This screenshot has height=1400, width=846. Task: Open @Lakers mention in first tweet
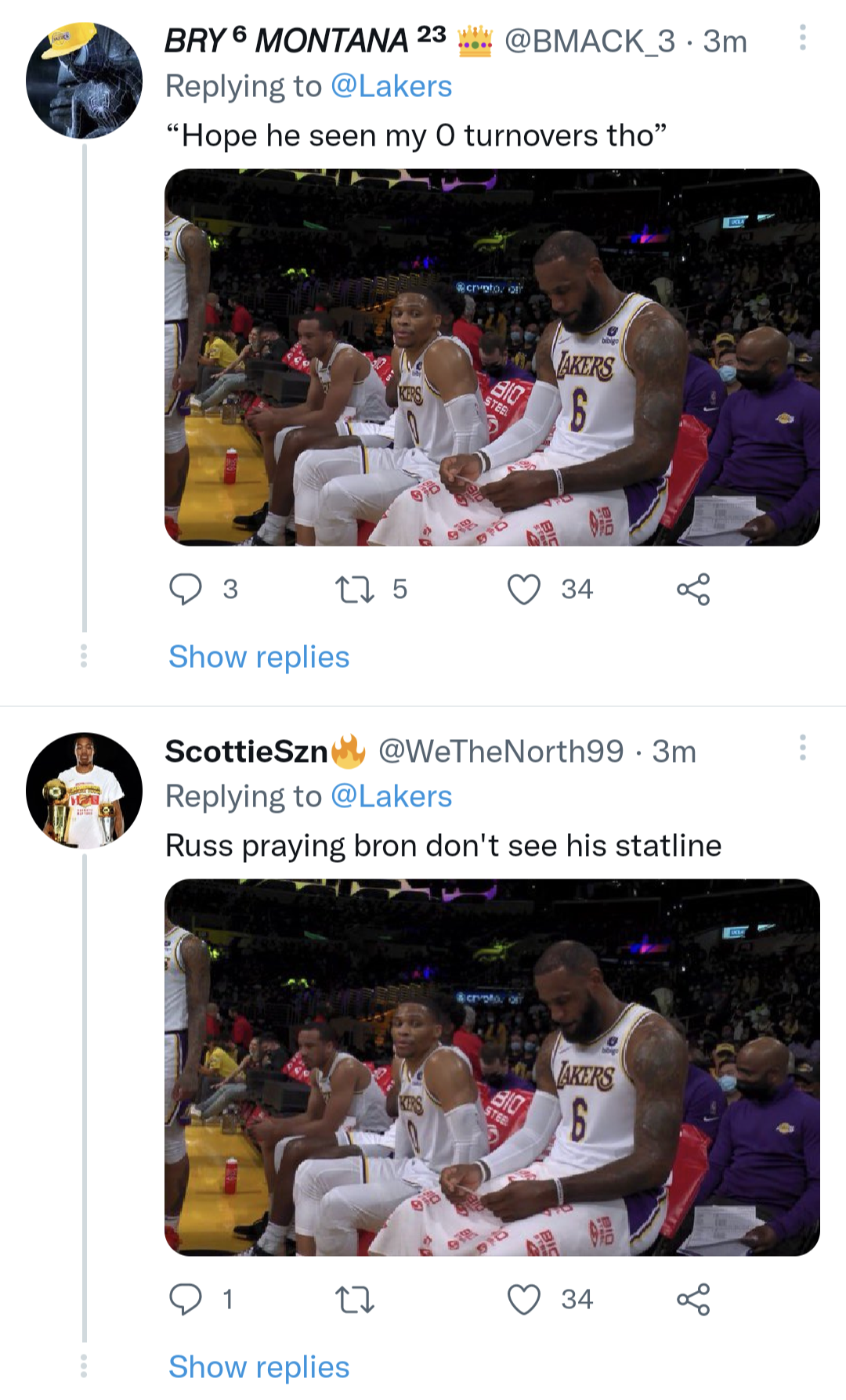[391, 86]
